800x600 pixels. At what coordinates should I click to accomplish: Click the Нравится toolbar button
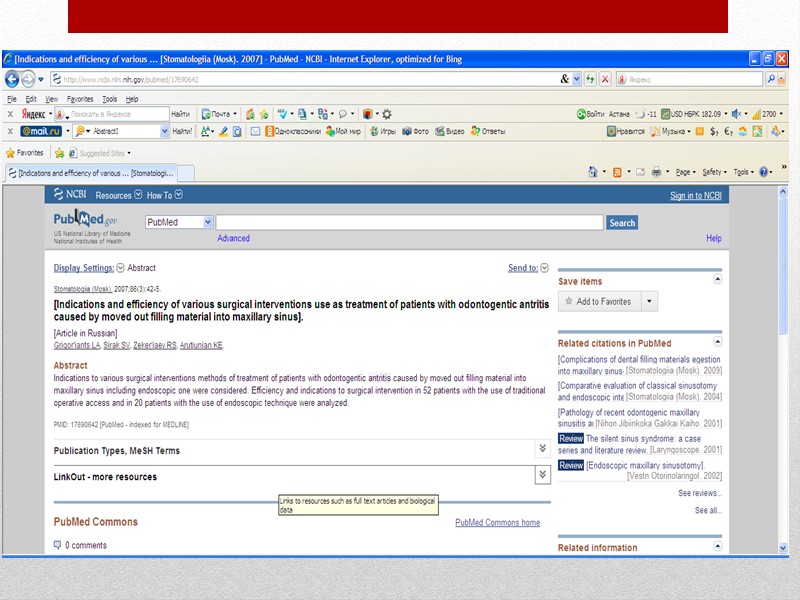pos(626,131)
